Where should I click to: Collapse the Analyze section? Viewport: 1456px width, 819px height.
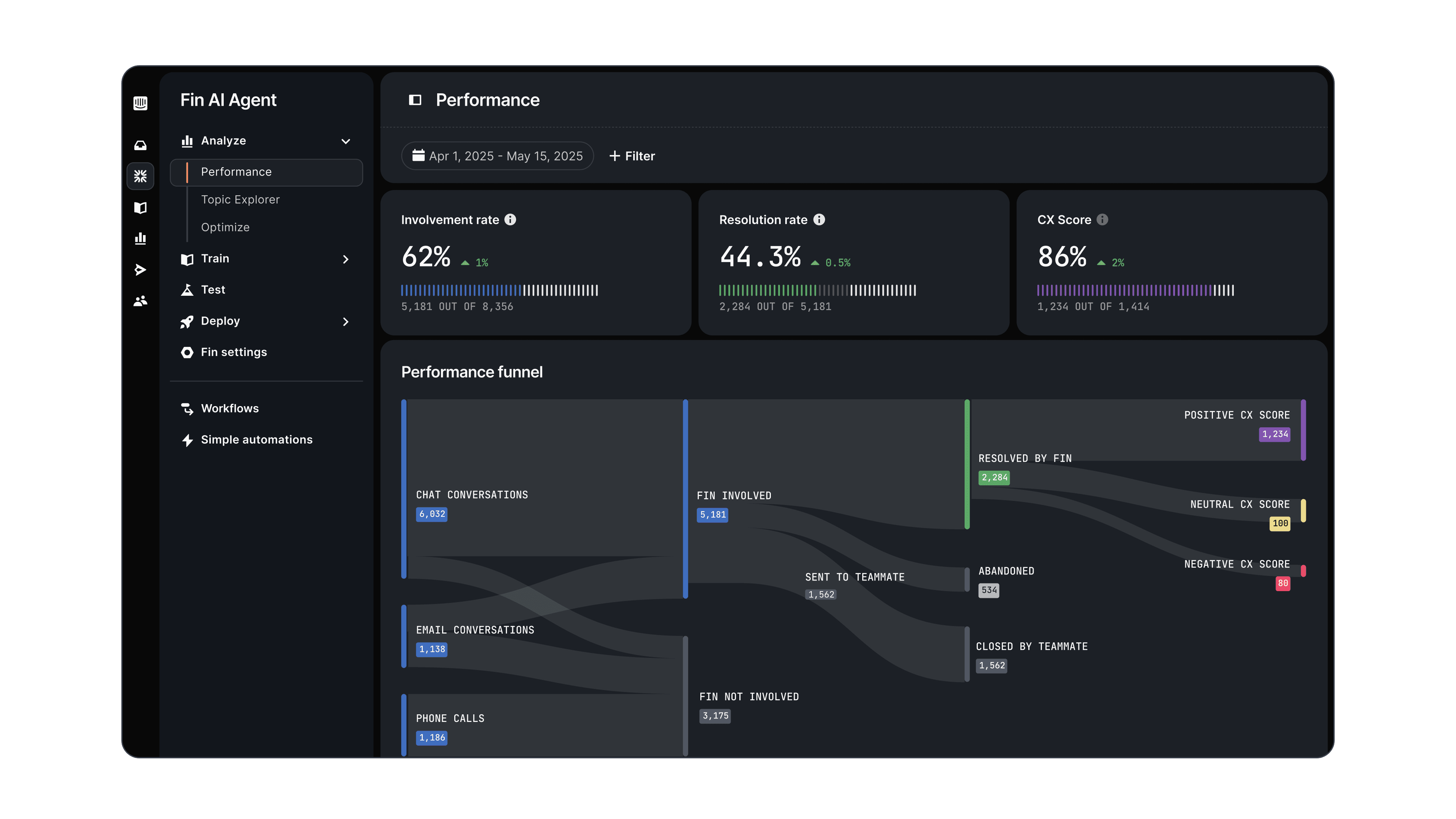(x=345, y=141)
